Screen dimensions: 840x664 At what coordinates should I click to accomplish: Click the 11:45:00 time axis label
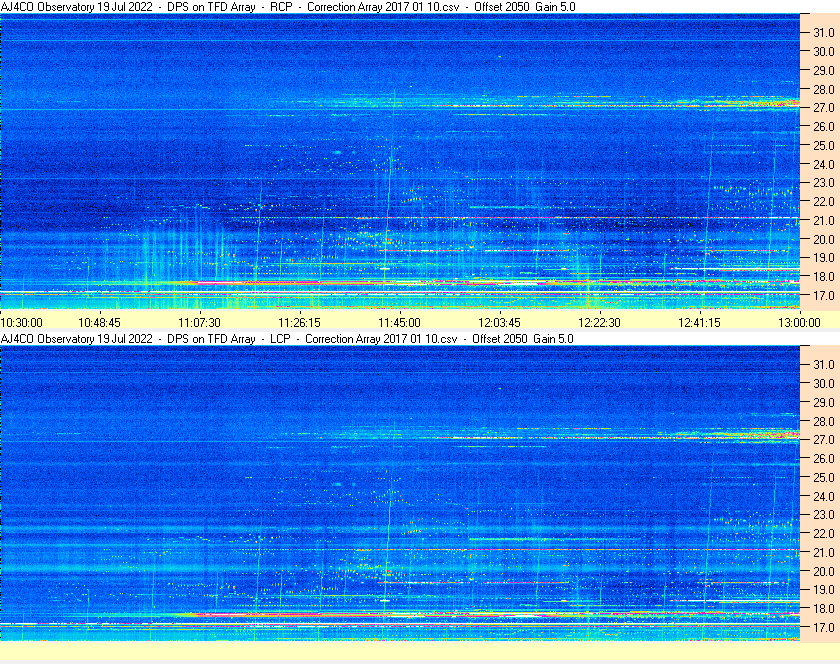click(400, 323)
